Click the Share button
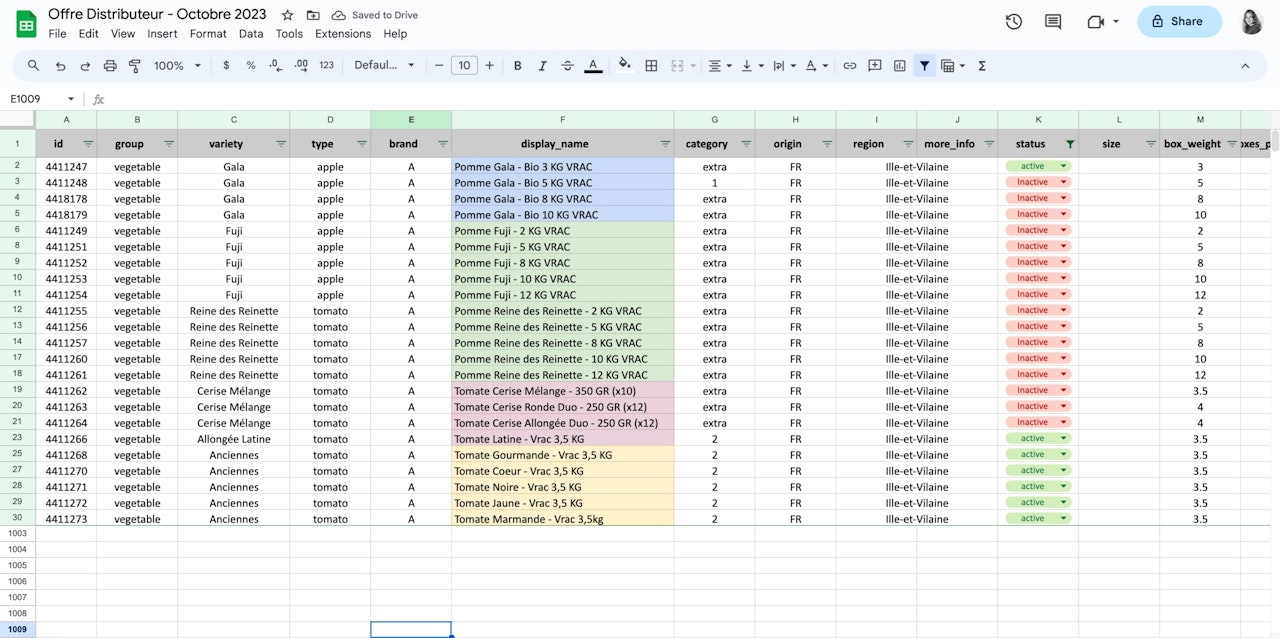The image size is (1280, 638). pyautogui.click(x=1178, y=21)
